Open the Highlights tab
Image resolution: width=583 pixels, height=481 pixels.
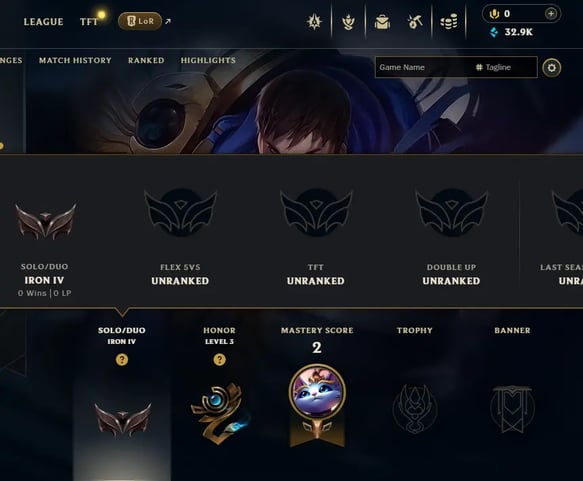click(x=208, y=60)
